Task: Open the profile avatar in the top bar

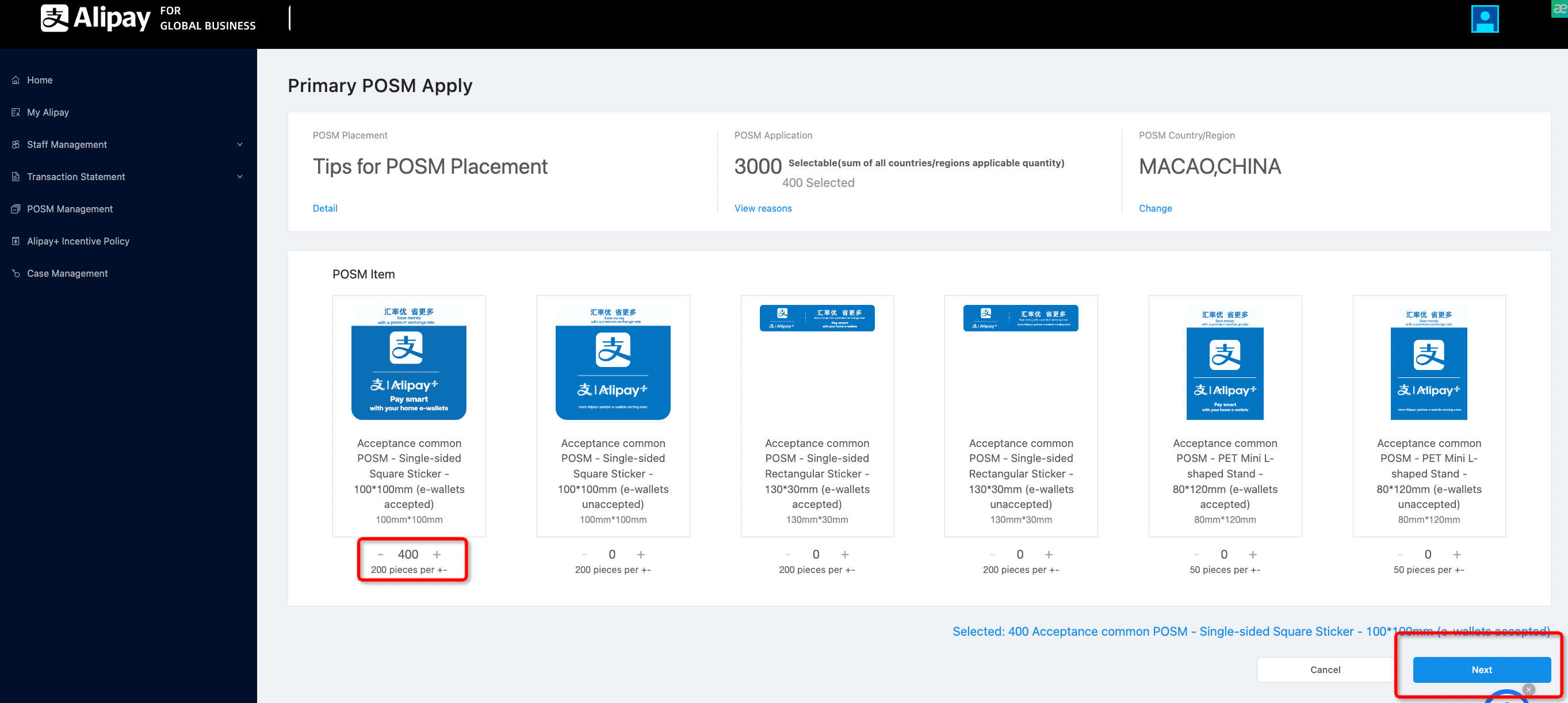Action: [x=1484, y=19]
